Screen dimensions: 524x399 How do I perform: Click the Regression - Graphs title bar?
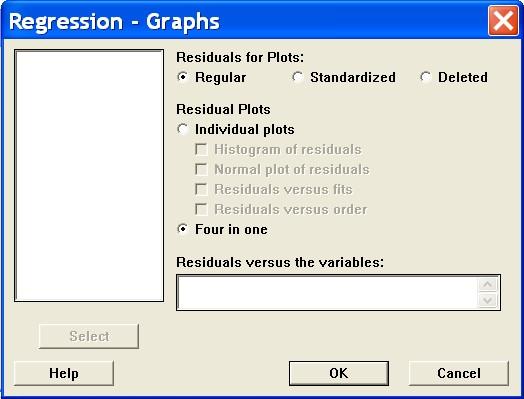point(244,21)
